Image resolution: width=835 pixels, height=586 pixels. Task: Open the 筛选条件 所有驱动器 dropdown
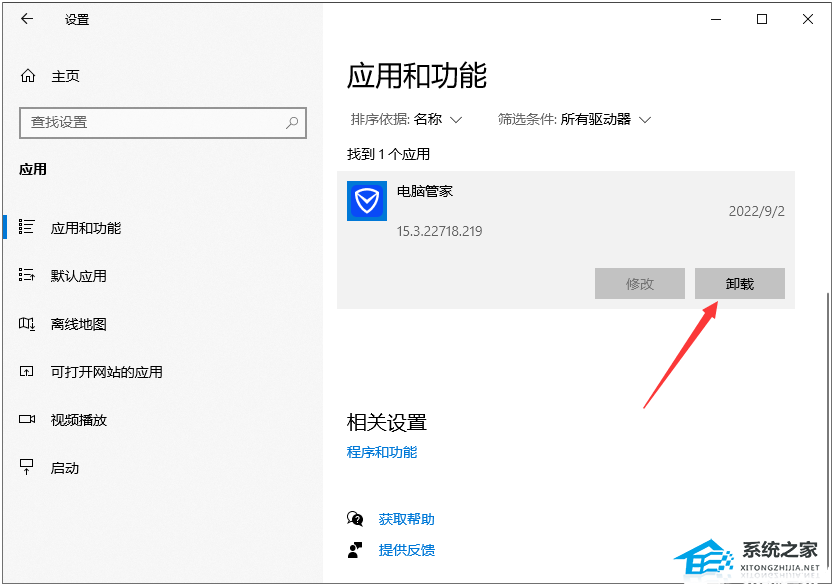pos(574,119)
